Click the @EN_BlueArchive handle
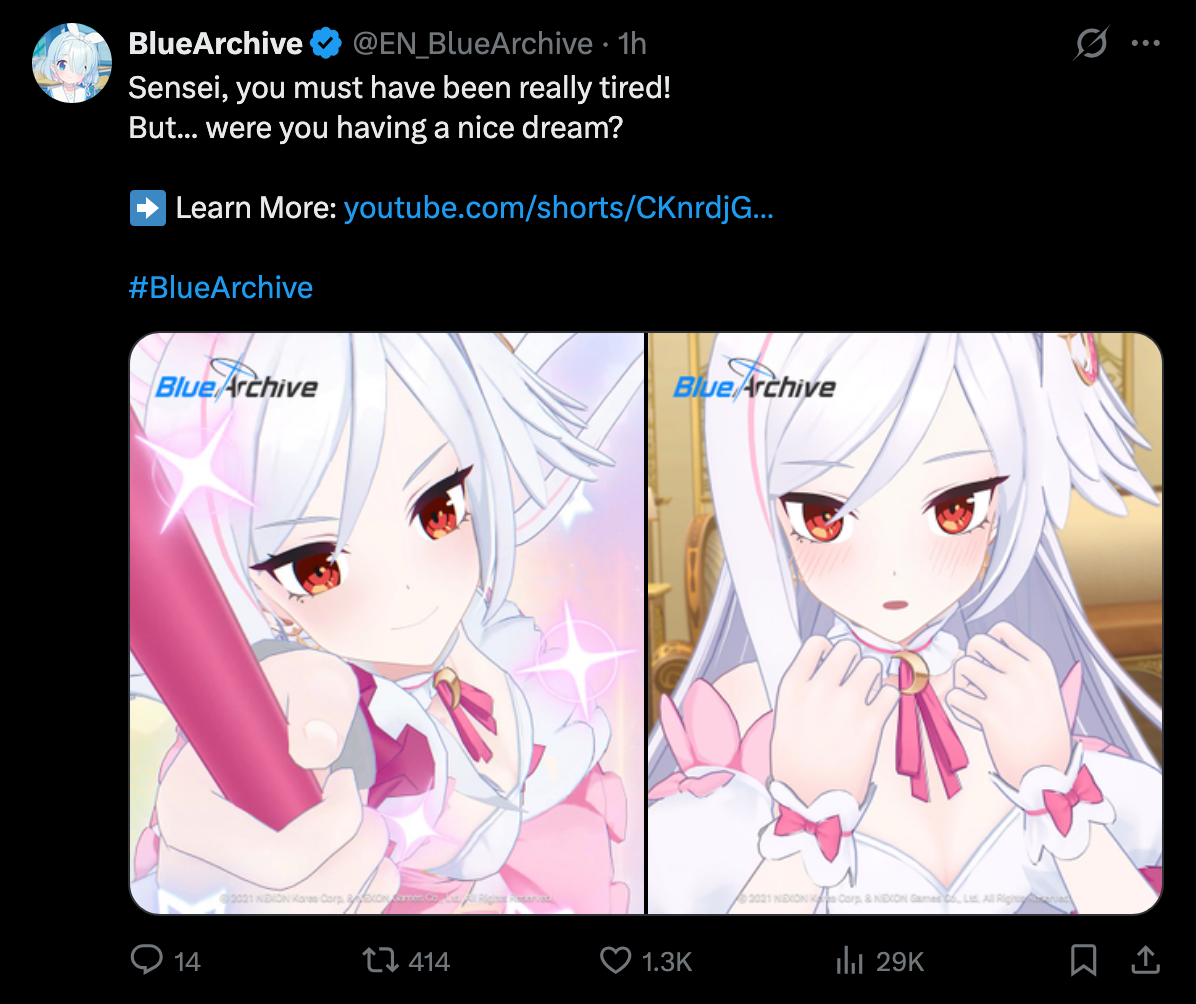The image size is (1196, 1004). click(x=472, y=43)
